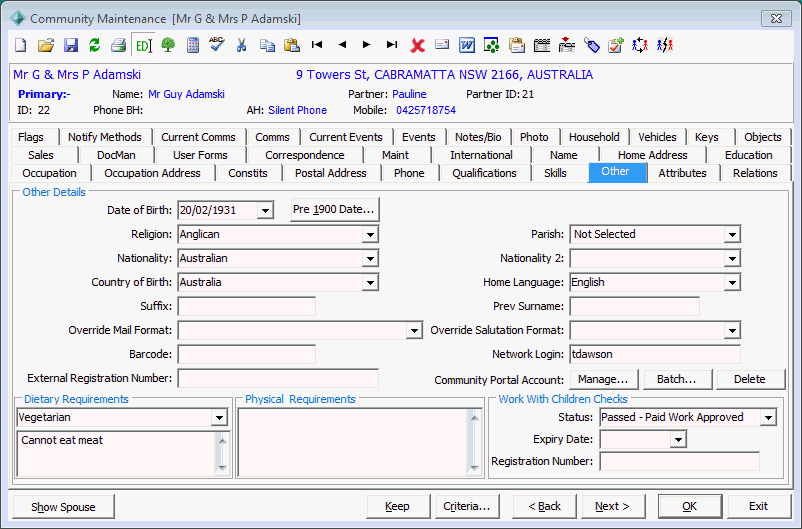The height and width of the screenshot is (529, 802).
Task: Click the New blank record toolbar icon
Action: click(x=20, y=46)
